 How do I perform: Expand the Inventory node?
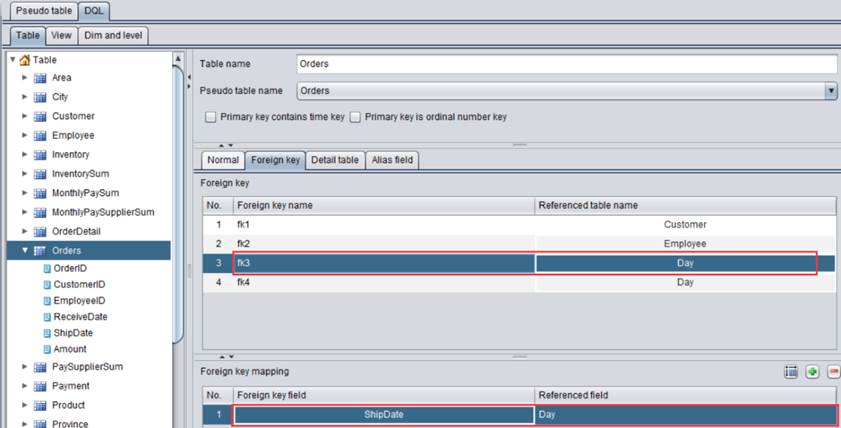click(x=24, y=154)
